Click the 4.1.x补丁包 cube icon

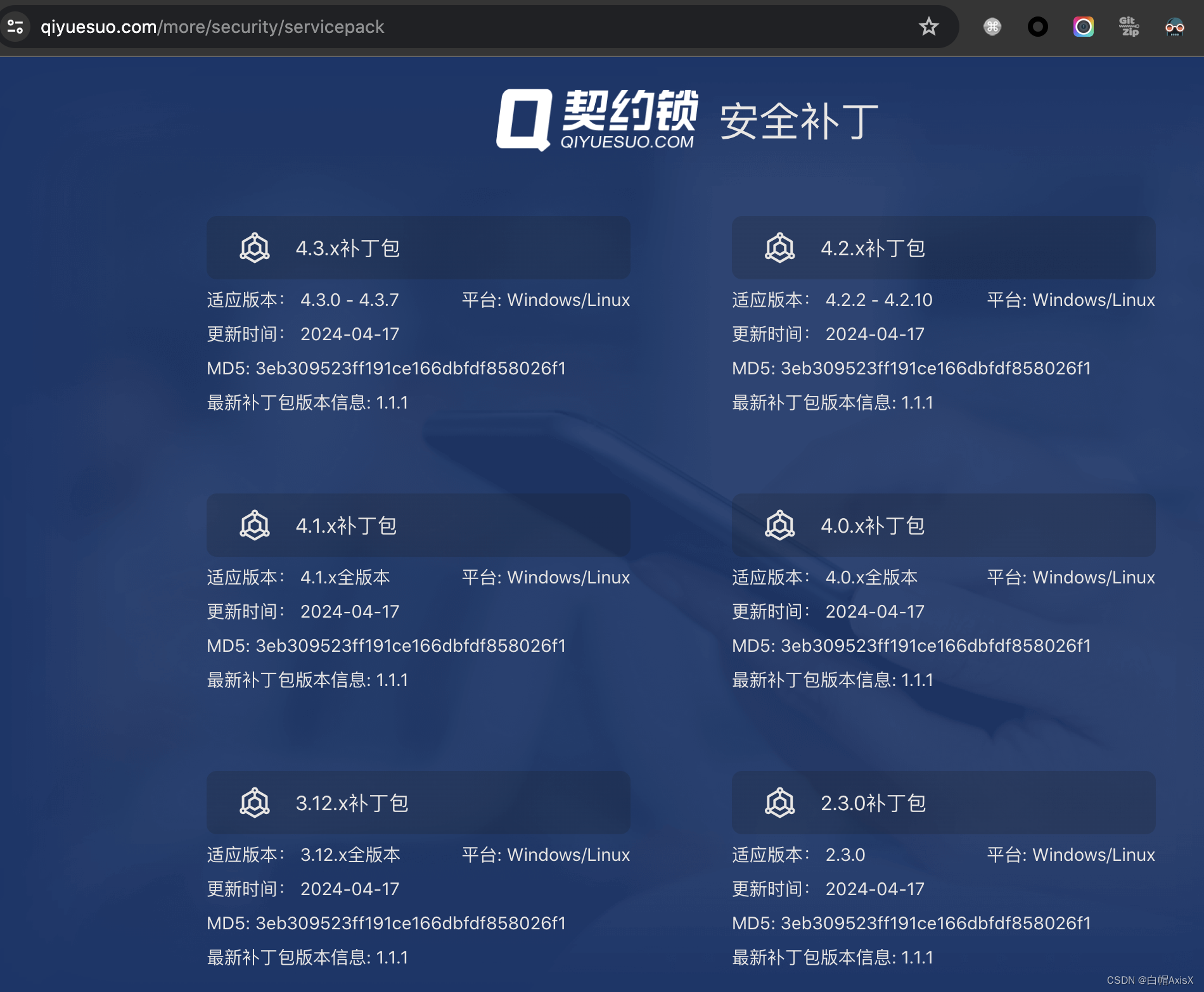tap(255, 525)
